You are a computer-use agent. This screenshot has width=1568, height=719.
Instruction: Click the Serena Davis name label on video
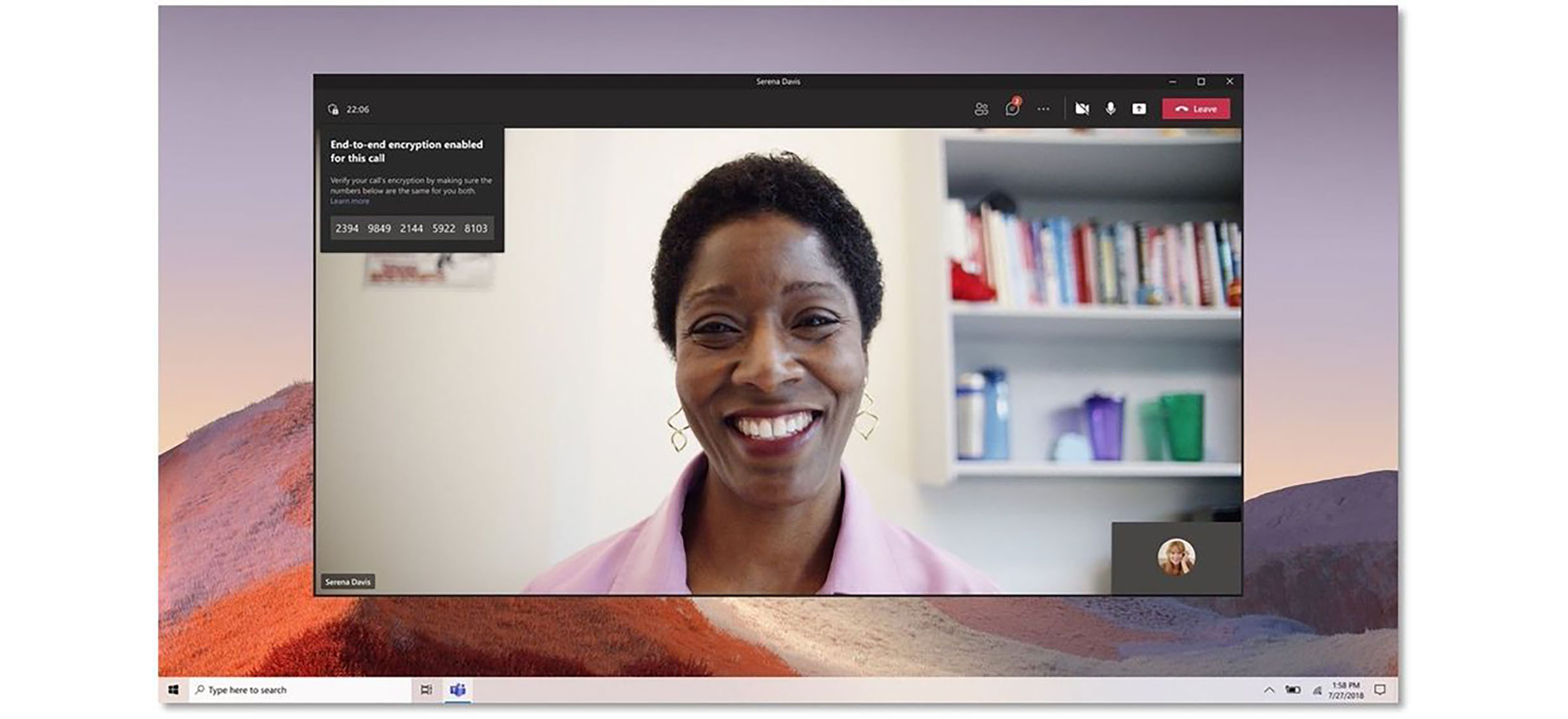pos(348,582)
